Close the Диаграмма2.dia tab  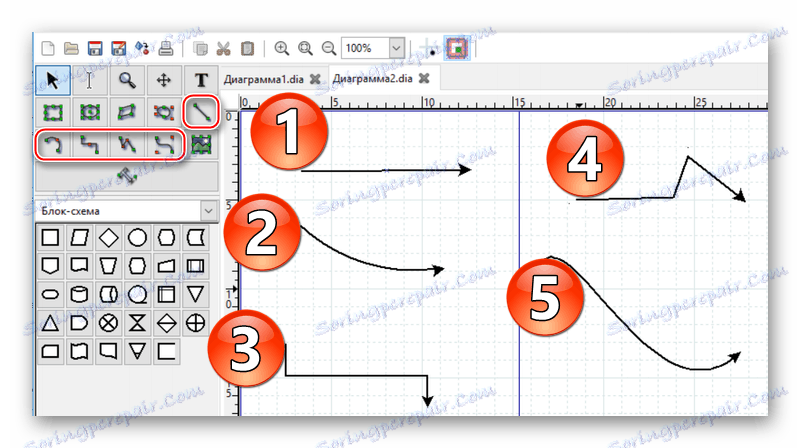pos(424,79)
